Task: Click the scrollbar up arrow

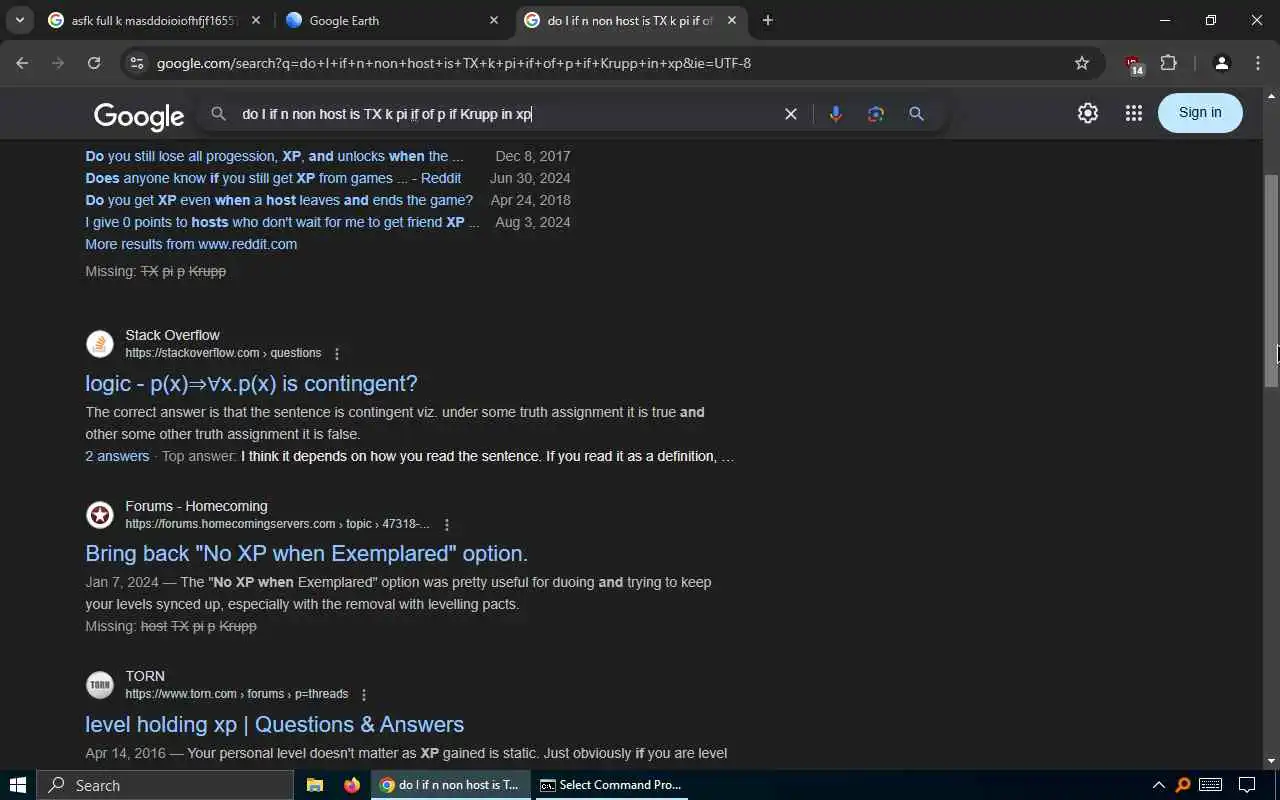Action: [1271, 96]
